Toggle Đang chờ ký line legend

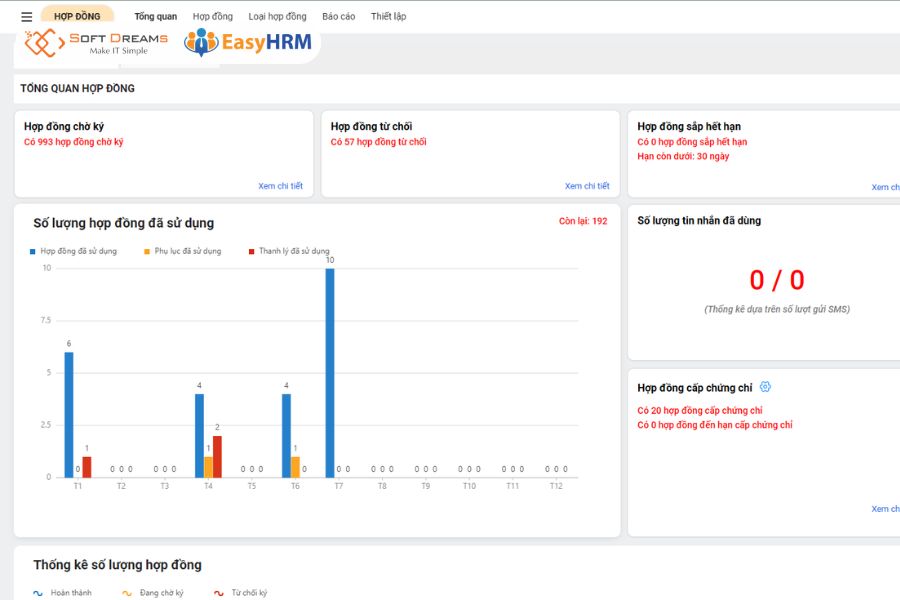(153, 593)
